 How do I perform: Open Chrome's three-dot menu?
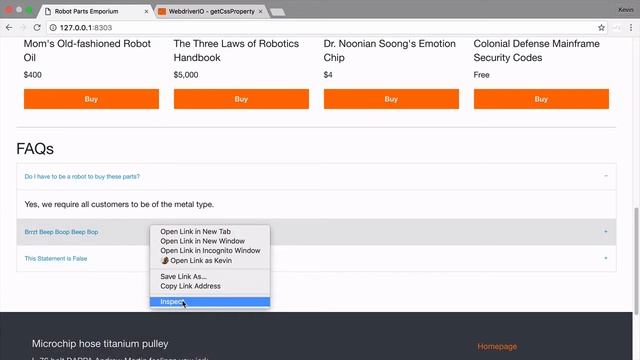(631, 27)
